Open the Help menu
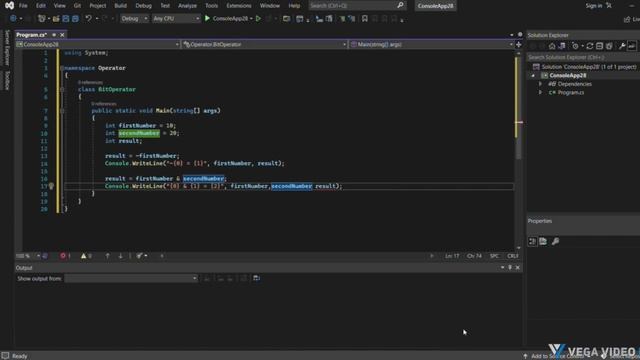 coord(294,6)
